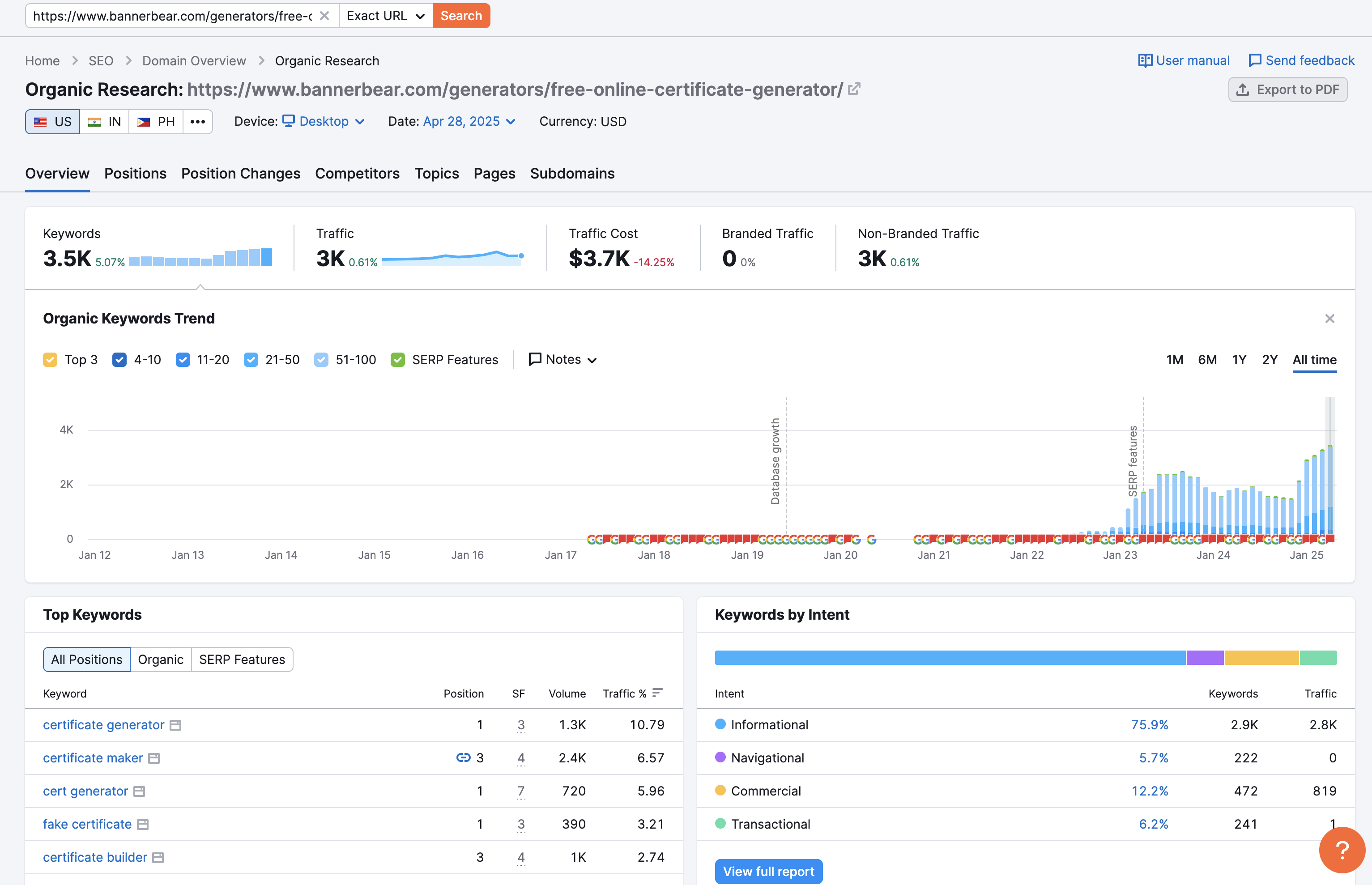The width and height of the screenshot is (1372, 885).
Task: Open the cert generator keyword link
Action: [85, 791]
